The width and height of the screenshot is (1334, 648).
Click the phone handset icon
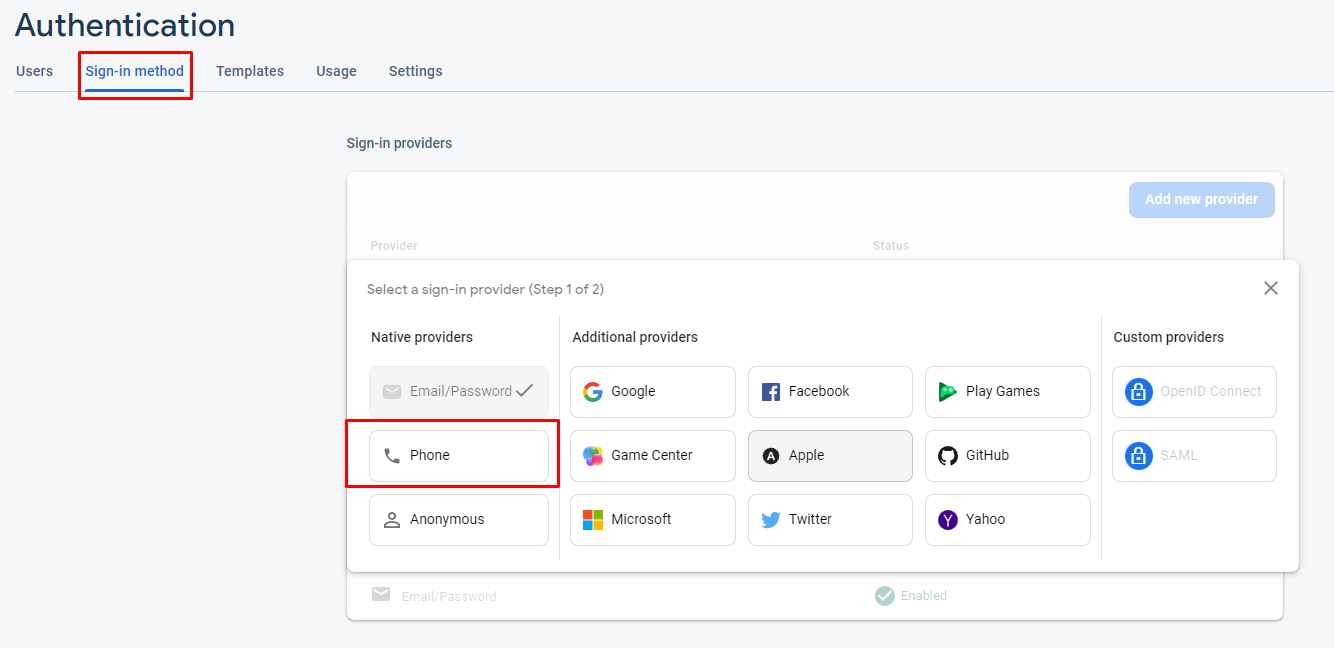[x=392, y=456]
